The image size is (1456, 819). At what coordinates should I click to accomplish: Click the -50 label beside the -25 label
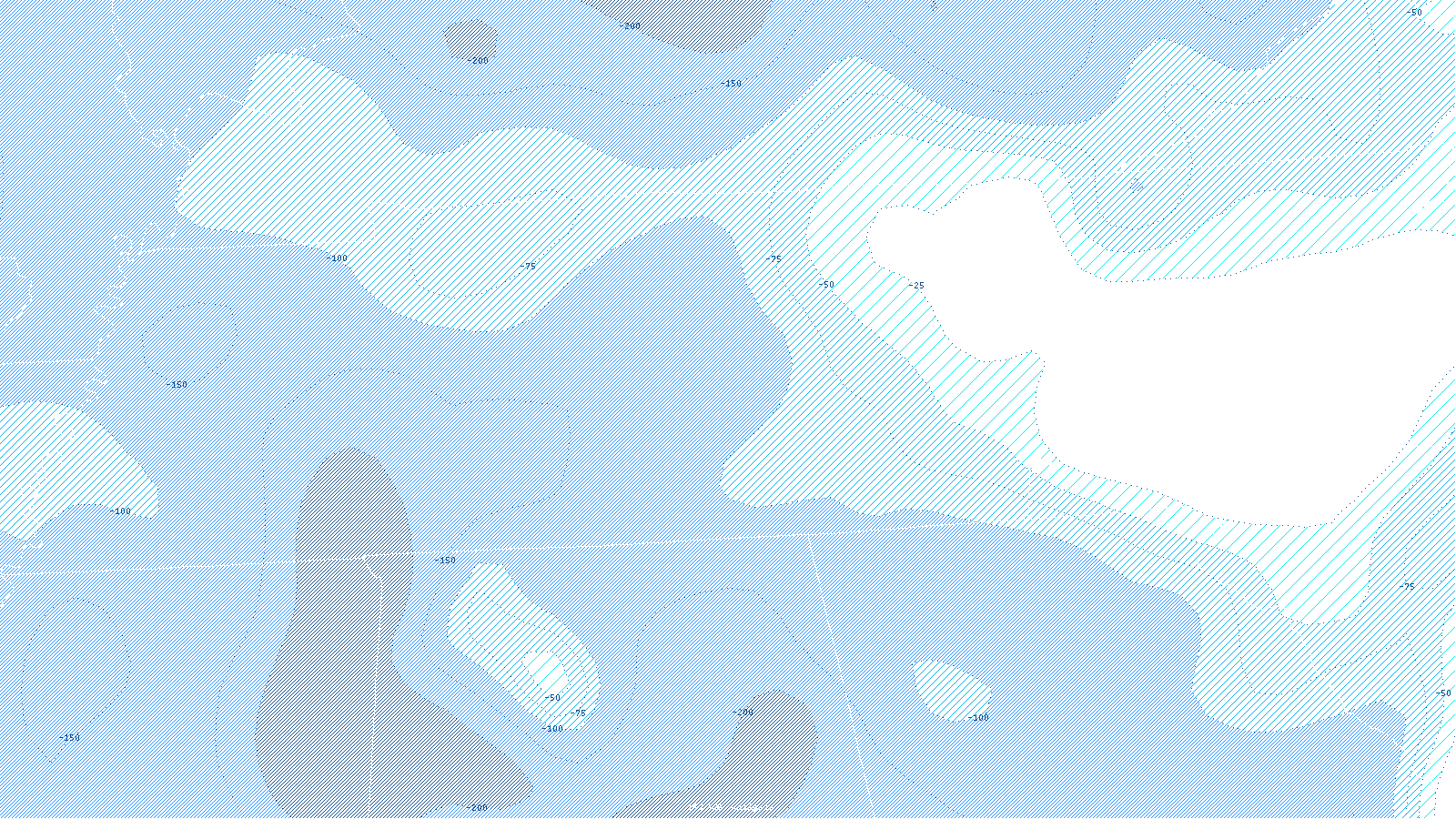[x=825, y=285]
